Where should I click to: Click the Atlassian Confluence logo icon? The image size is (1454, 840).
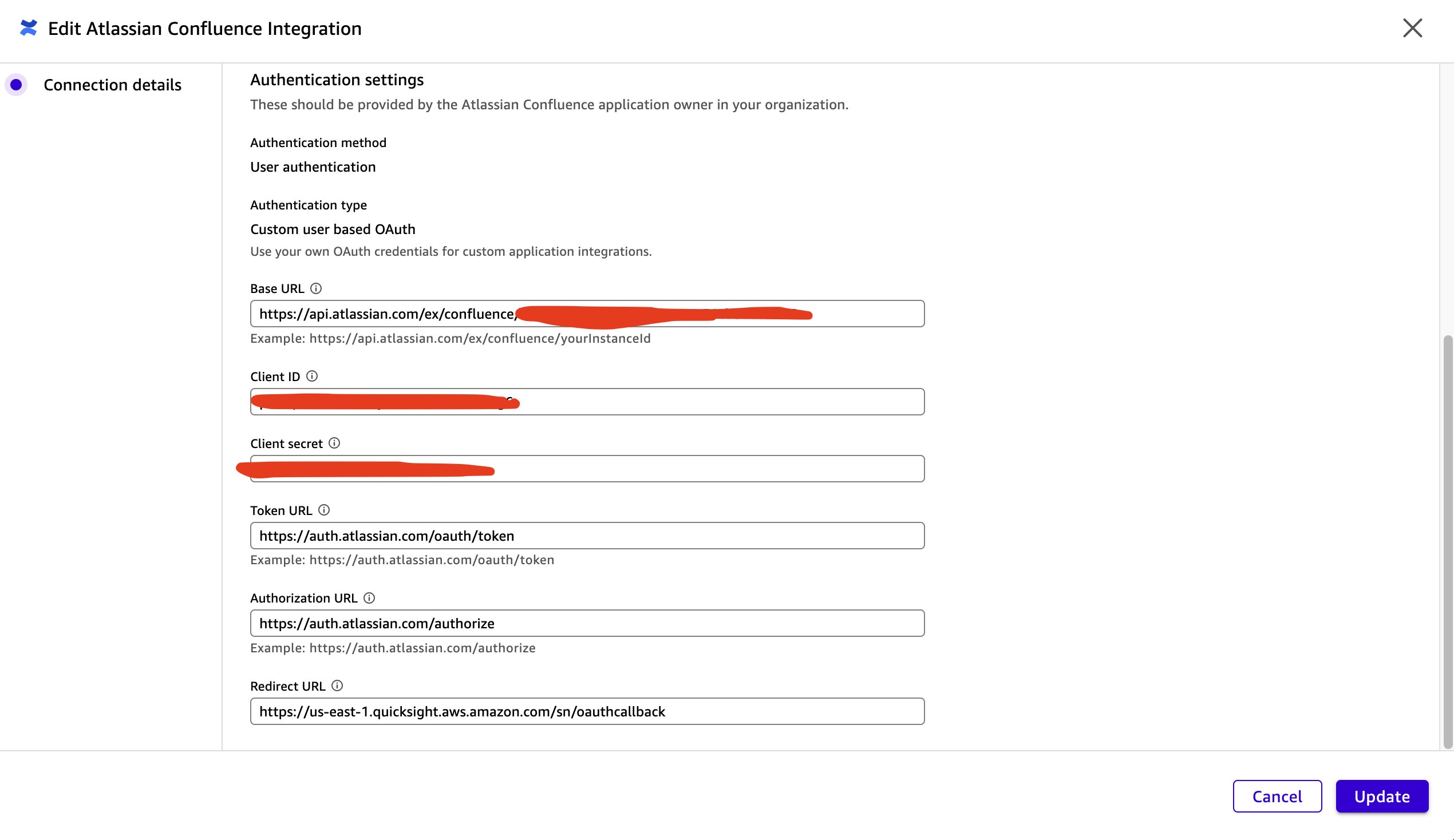(x=28, y=27)
